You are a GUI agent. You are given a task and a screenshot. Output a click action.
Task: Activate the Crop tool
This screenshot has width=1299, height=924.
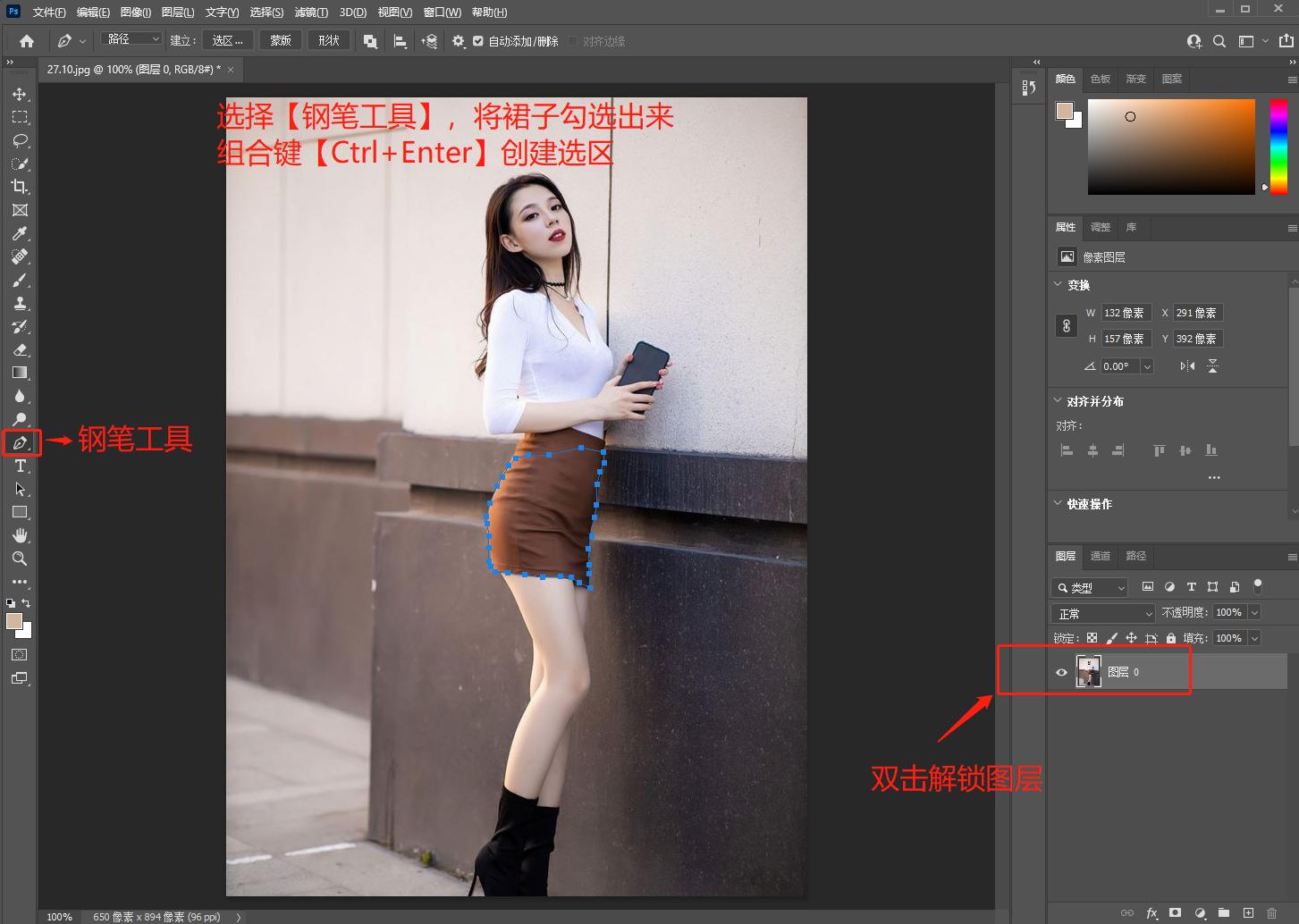pyautogui.click(x=20, y=187)
